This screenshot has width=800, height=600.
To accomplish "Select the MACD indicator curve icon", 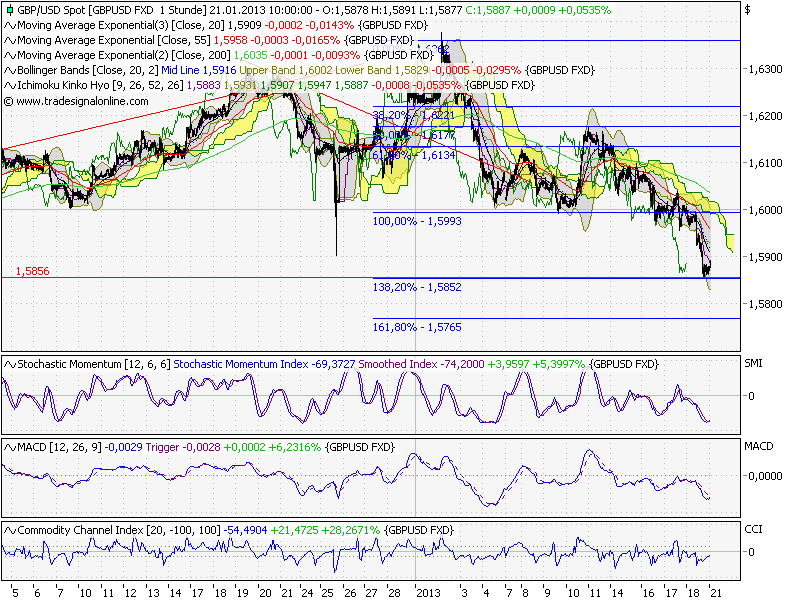I will (8, 448).
